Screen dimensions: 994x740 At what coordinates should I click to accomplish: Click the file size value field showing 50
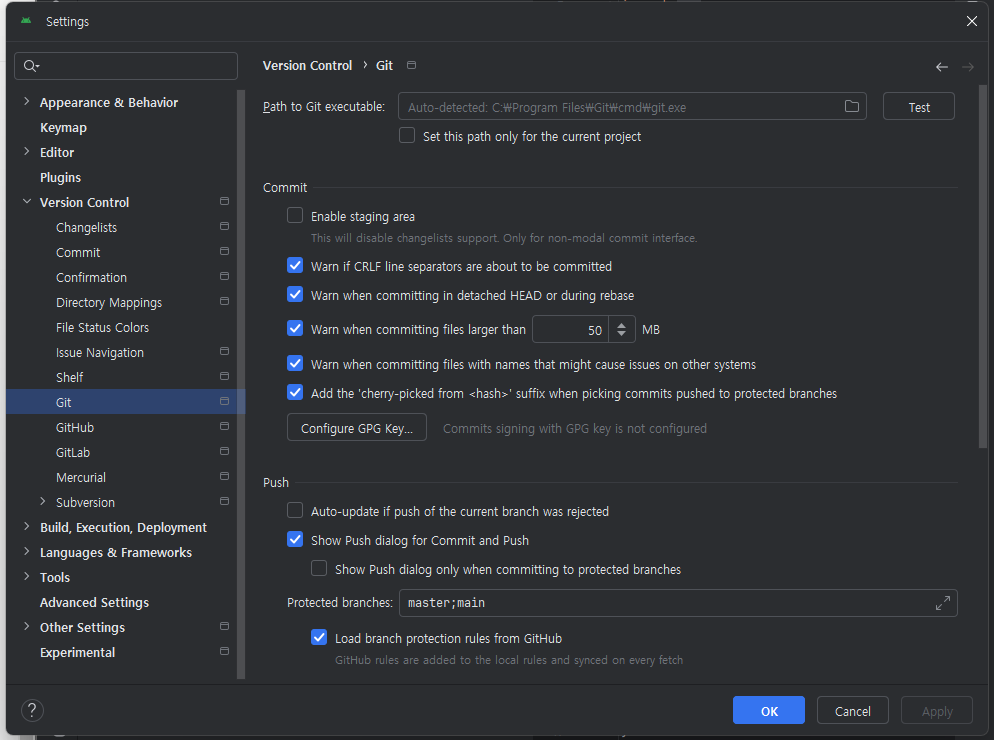(x=571, y=329)
